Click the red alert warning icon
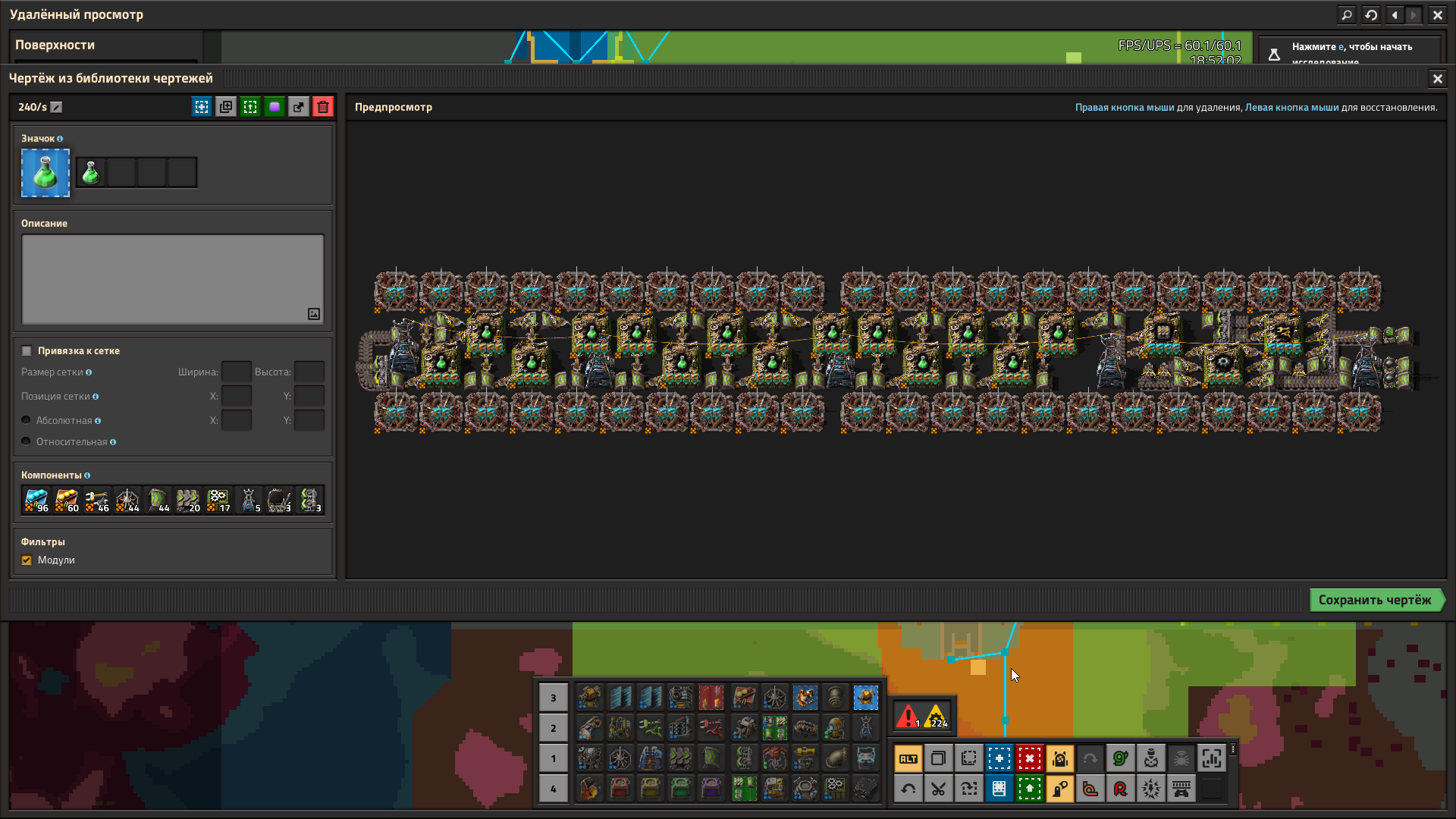Screen dimensions: 1456x819 tap(908, 716)
